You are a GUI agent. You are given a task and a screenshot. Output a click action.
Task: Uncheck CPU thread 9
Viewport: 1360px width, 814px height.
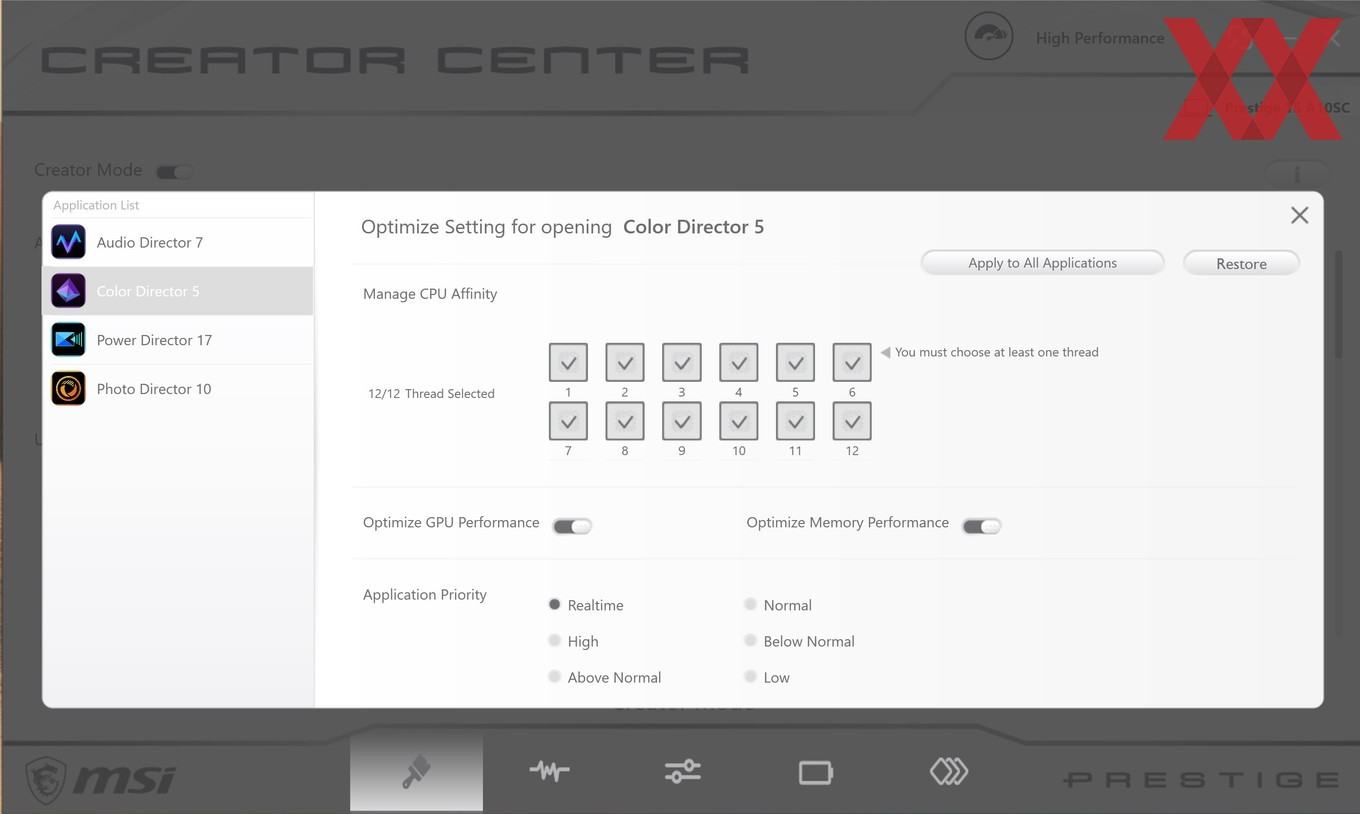tap(682, 421)
